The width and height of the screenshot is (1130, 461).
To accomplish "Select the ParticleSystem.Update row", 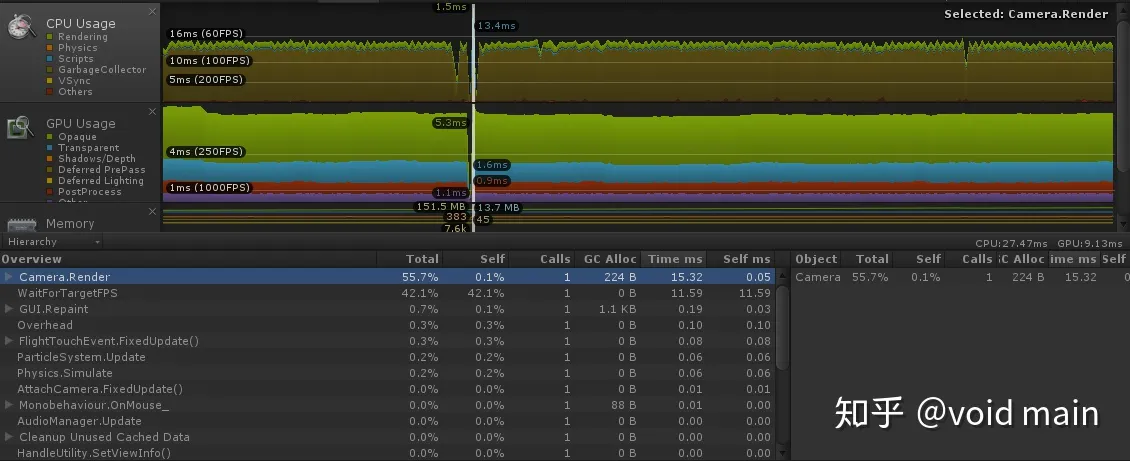I will click(x=388, y=357).
